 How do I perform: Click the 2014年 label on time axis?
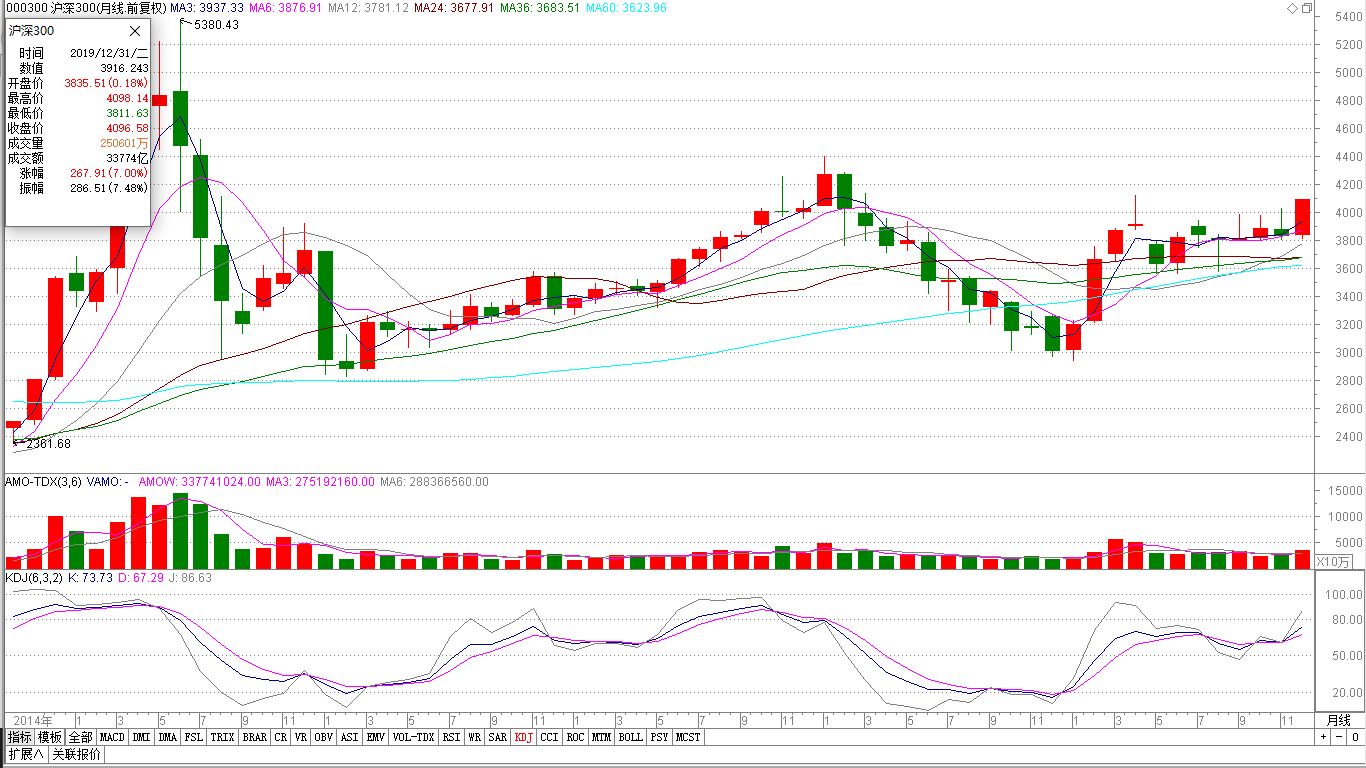pos(34,720)
